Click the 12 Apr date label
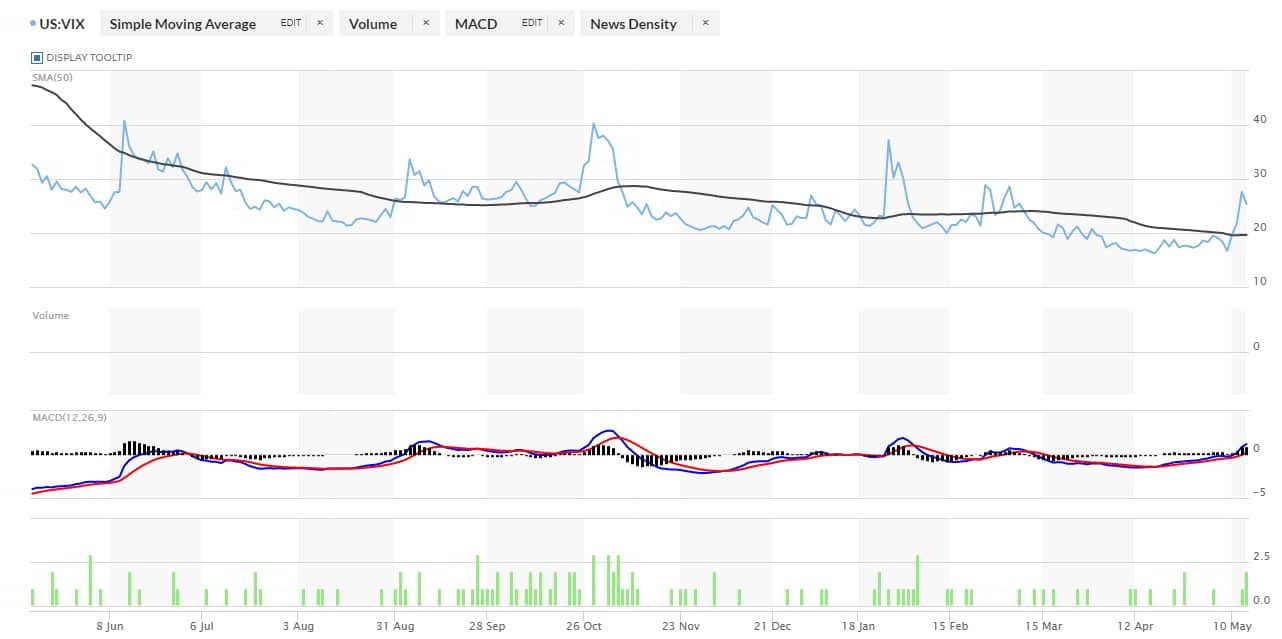 pyautogui.click(x=1136, y=625)
